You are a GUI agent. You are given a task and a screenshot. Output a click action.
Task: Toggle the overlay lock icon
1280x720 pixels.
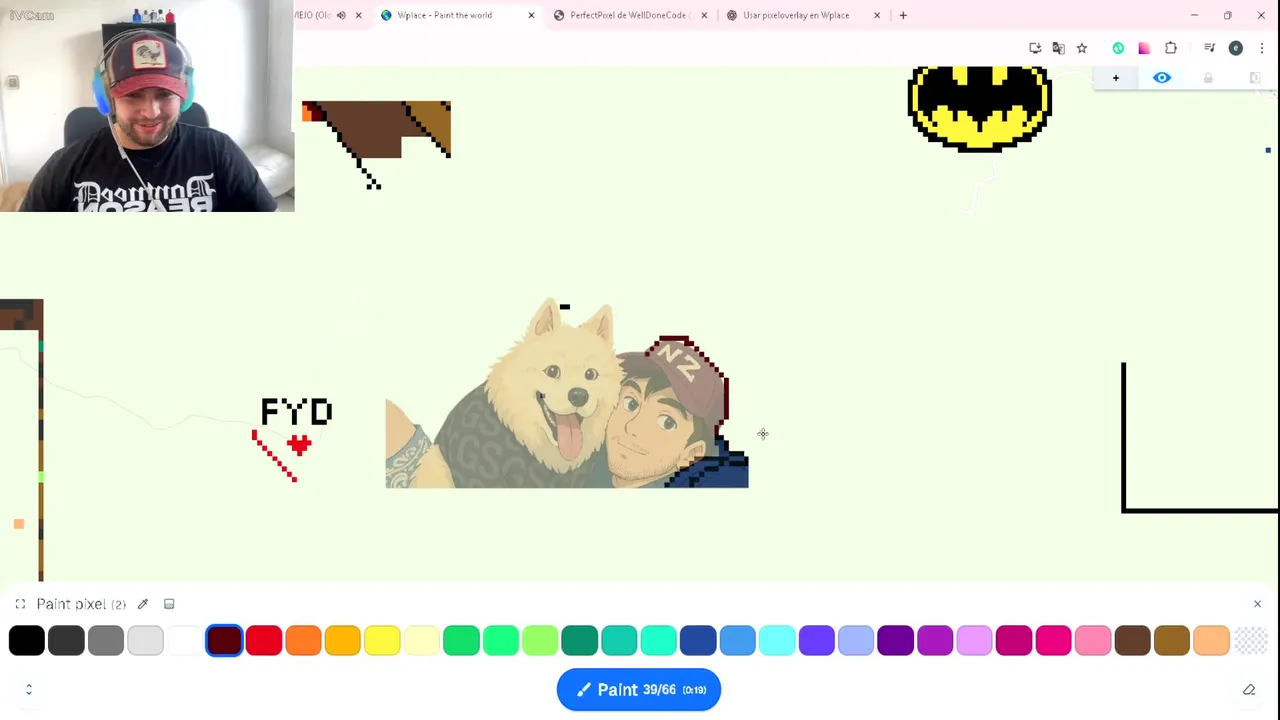click(1208, 78)
